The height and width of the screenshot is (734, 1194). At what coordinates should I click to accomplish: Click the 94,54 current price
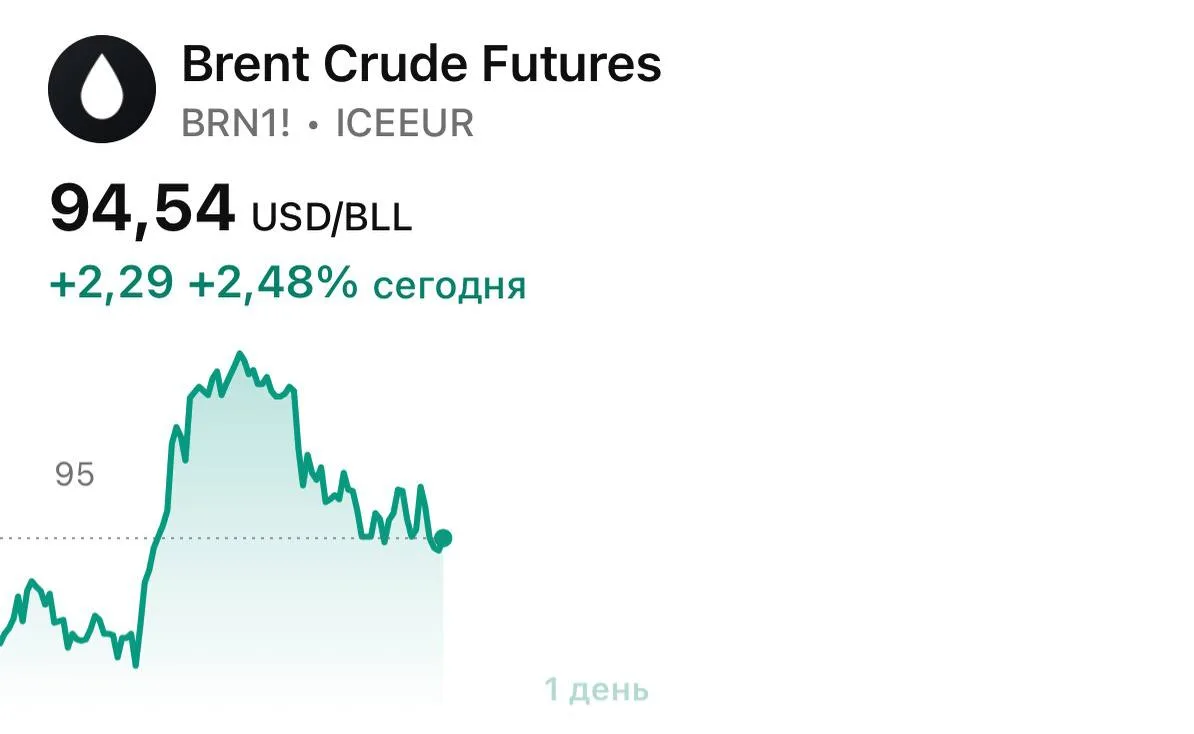click(x=142, y=209)
